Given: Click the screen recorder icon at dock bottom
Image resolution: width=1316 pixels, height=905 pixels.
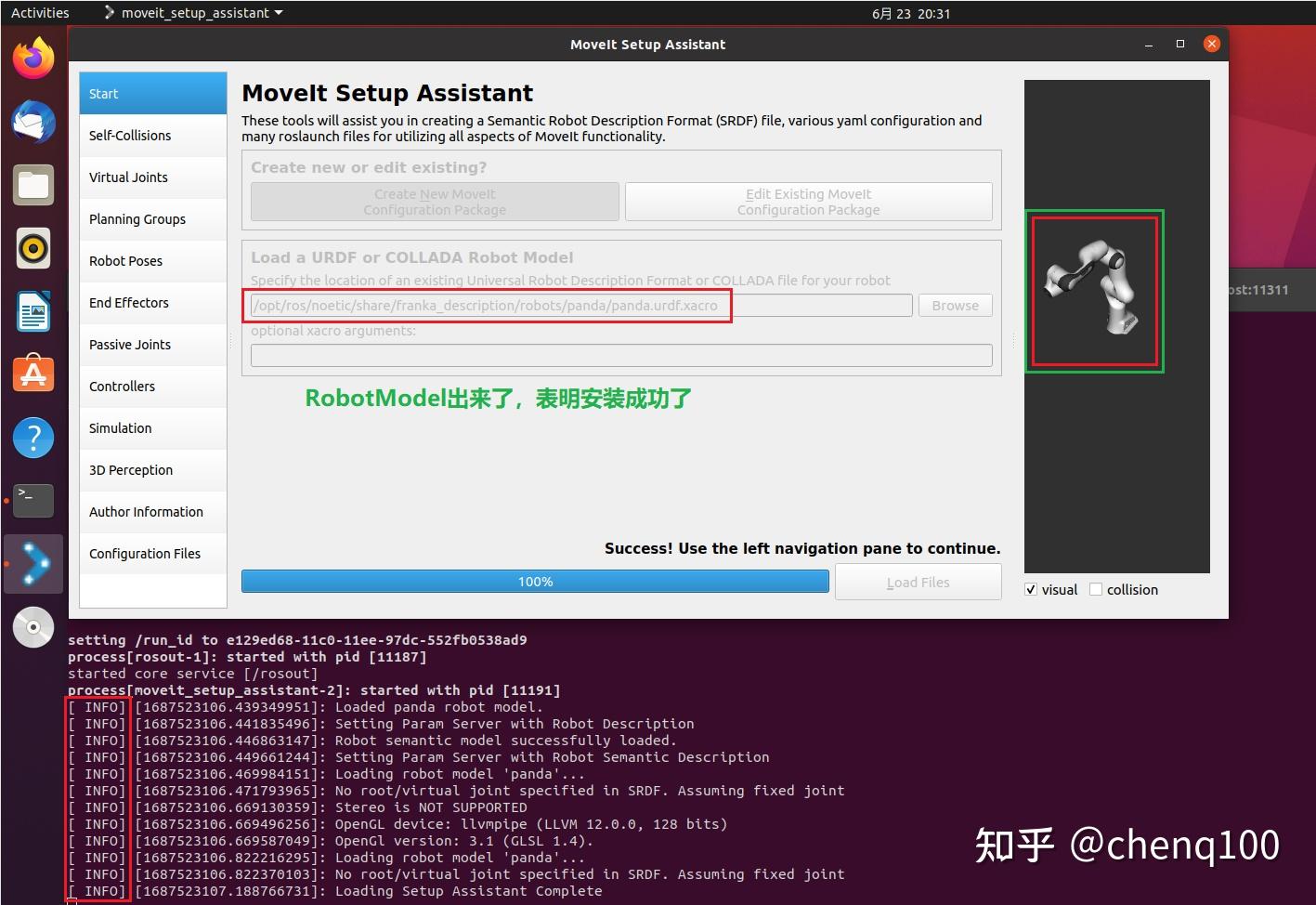Looking at the screenshot, I should (x=33, y=627).
